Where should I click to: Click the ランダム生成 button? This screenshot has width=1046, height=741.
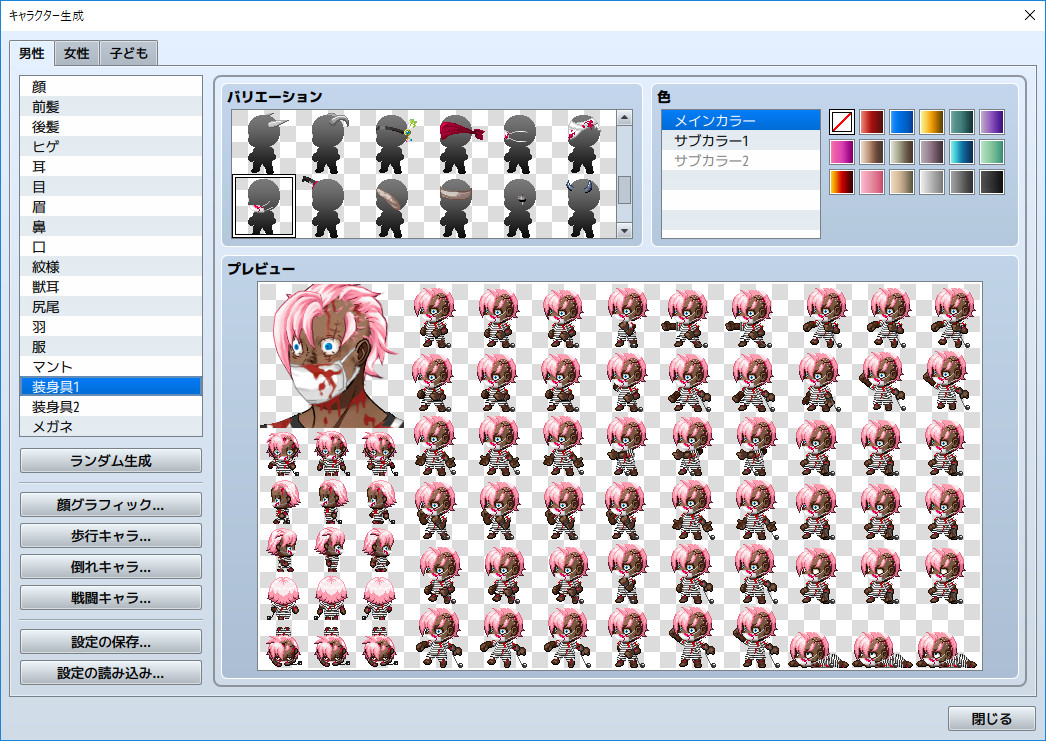click(x=110, y=461)
